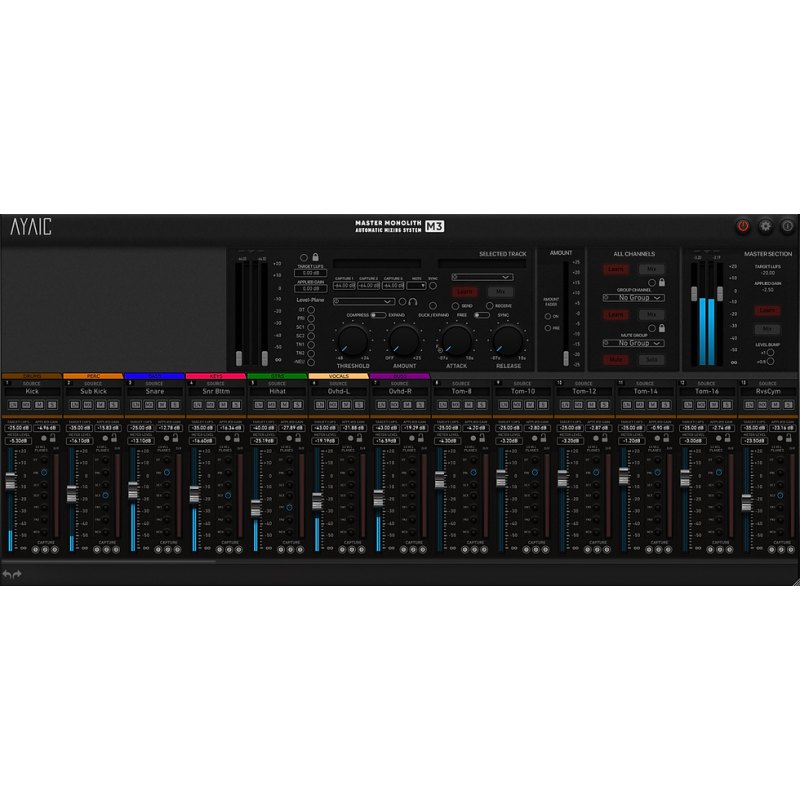The width and height of the screenshot is (800, 800).
Task: Click Learn in Master Section
Action: point(767,310)
